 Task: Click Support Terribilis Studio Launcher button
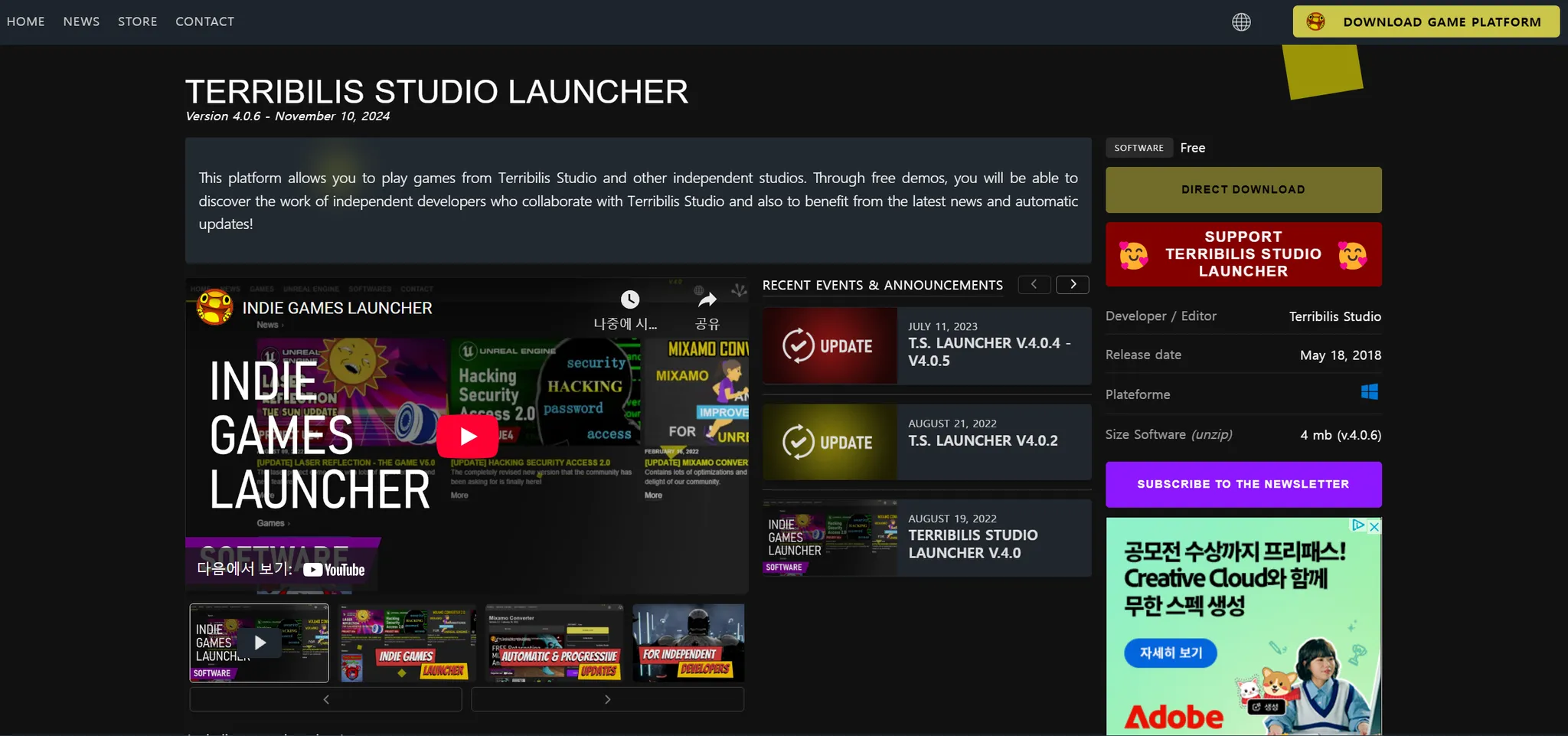pyautogui.click(x=1243, y=254)
